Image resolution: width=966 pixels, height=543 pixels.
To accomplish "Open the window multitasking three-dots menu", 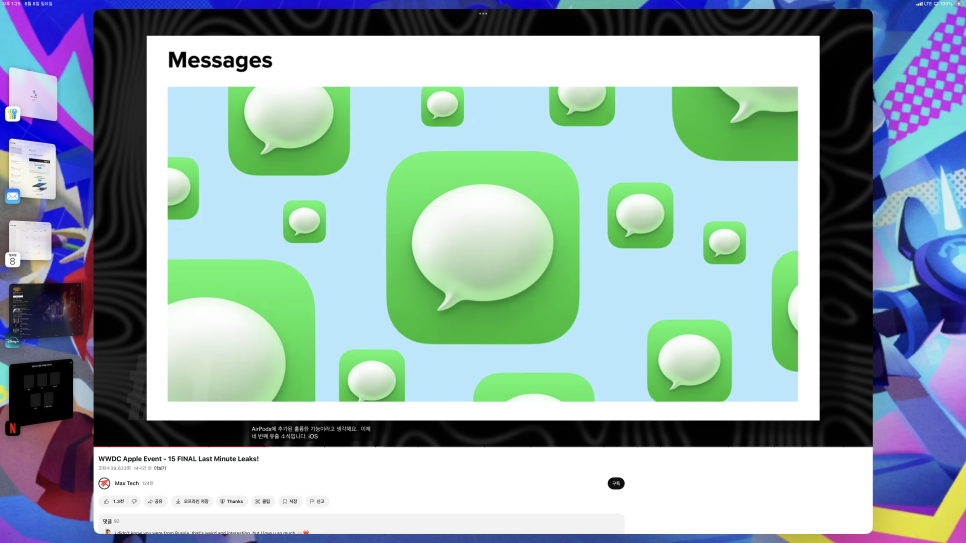I will click(x=483, y=14).
